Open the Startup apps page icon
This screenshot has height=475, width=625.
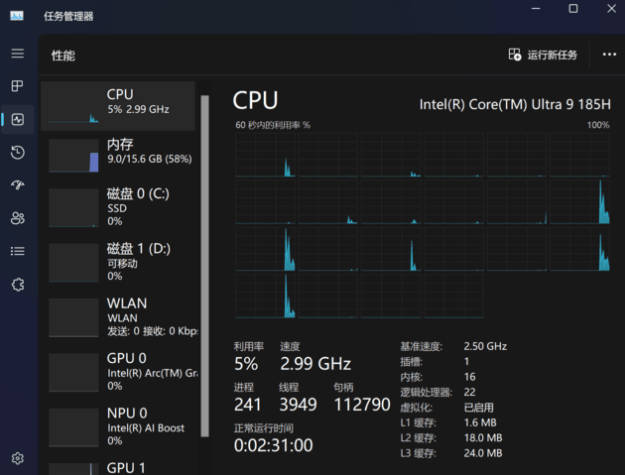[18, 185]
